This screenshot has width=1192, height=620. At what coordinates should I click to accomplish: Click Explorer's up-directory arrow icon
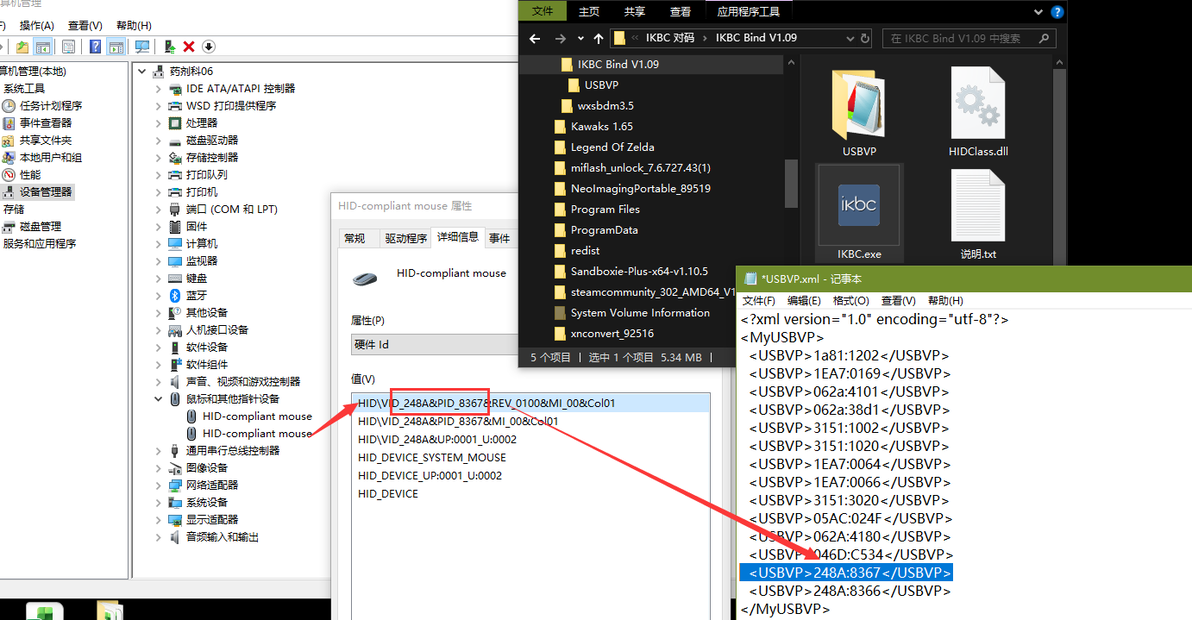(598, 38)
